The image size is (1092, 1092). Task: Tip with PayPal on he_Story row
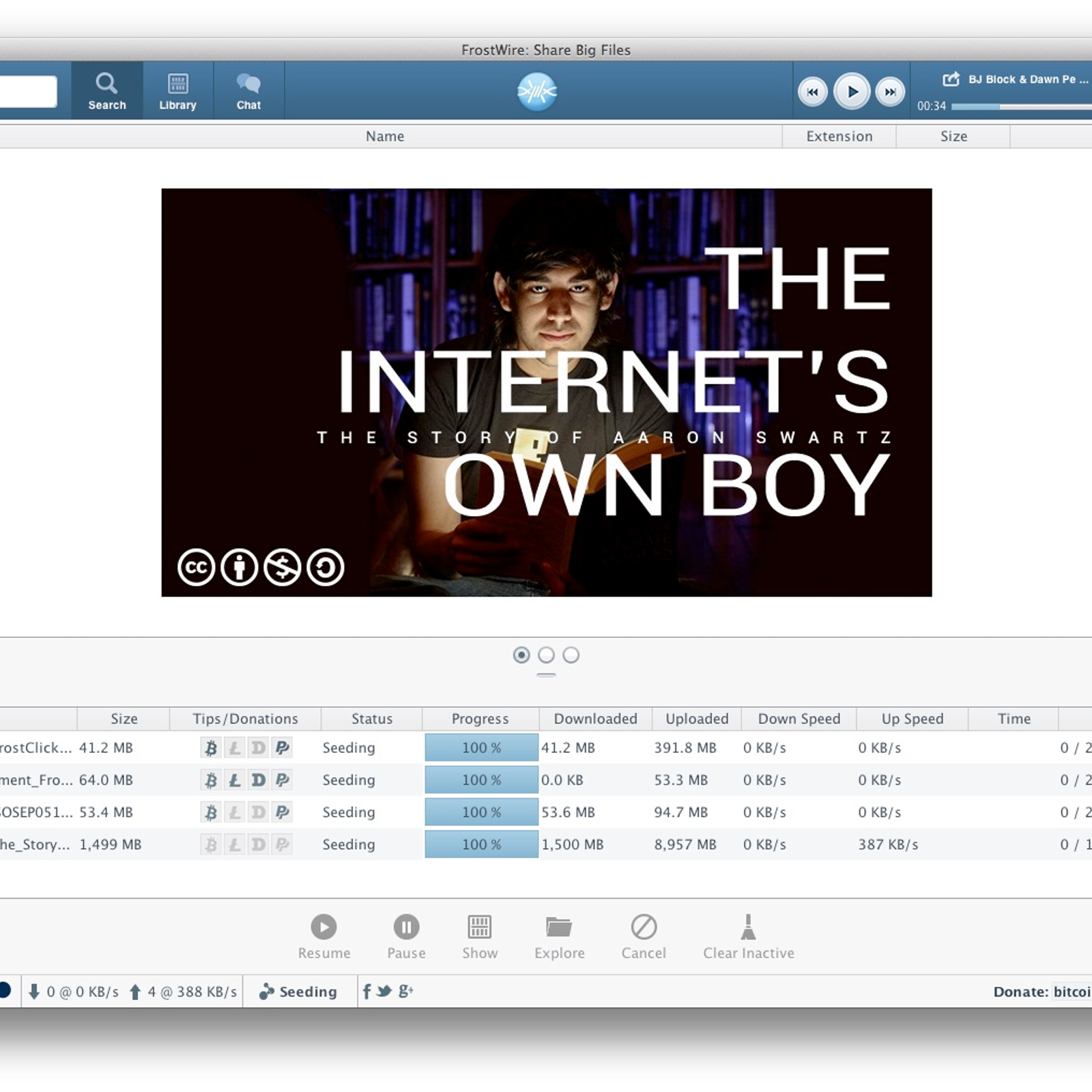tap(282, 845)
